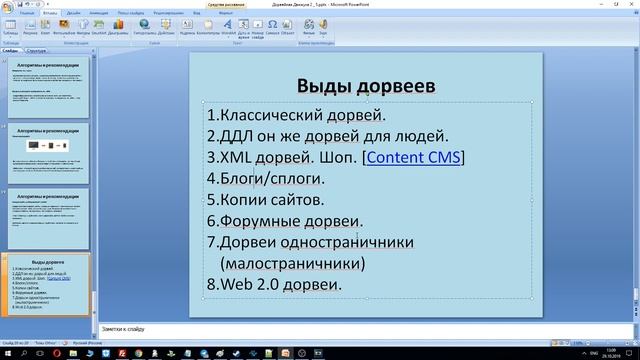Insert a picture (Рисунок) from file

point(30,28)
